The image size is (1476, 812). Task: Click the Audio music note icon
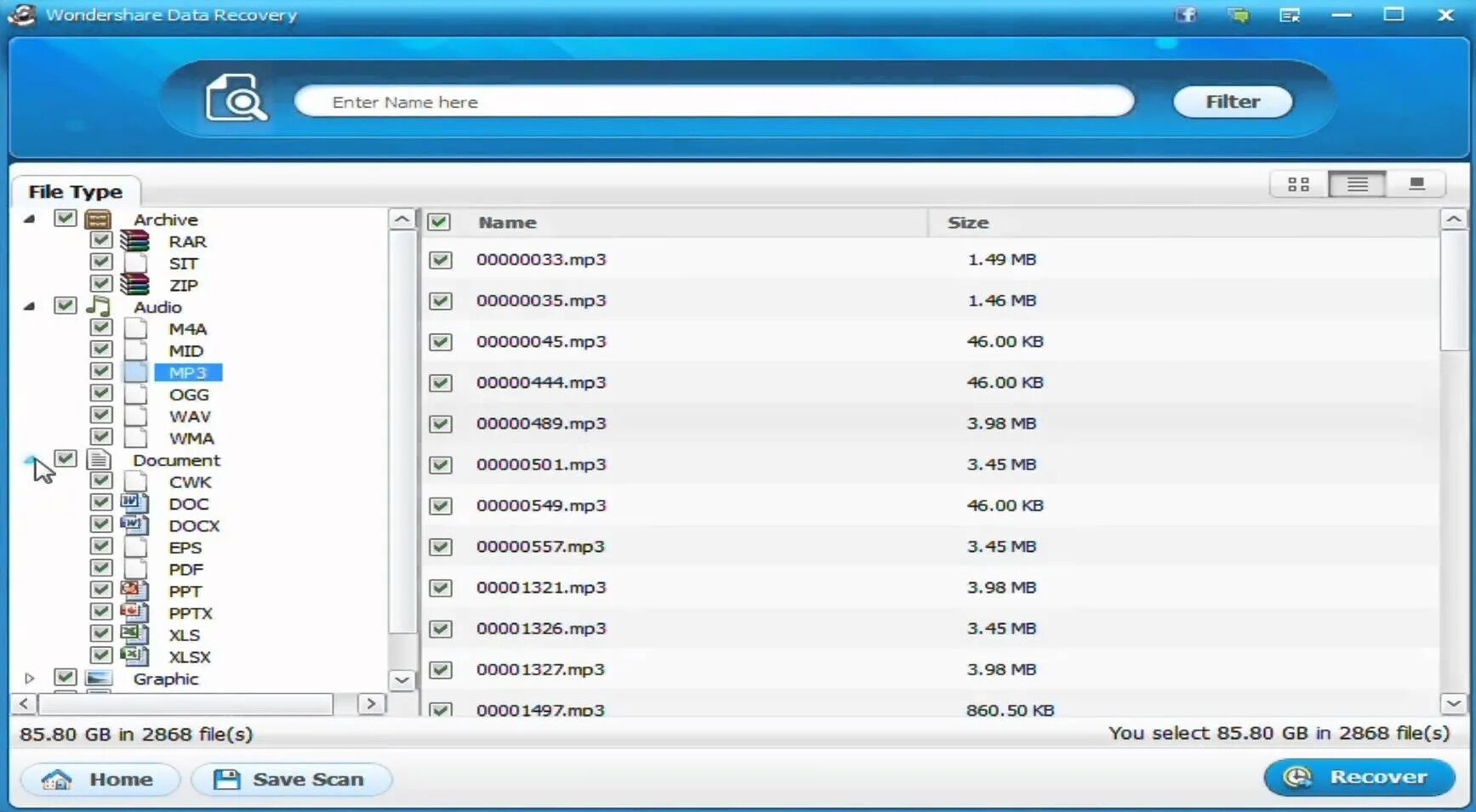(99, 306)
